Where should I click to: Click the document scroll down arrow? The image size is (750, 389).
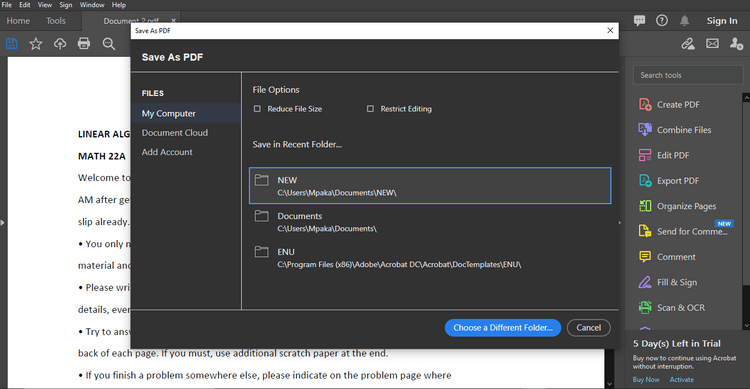pos(609,384)
